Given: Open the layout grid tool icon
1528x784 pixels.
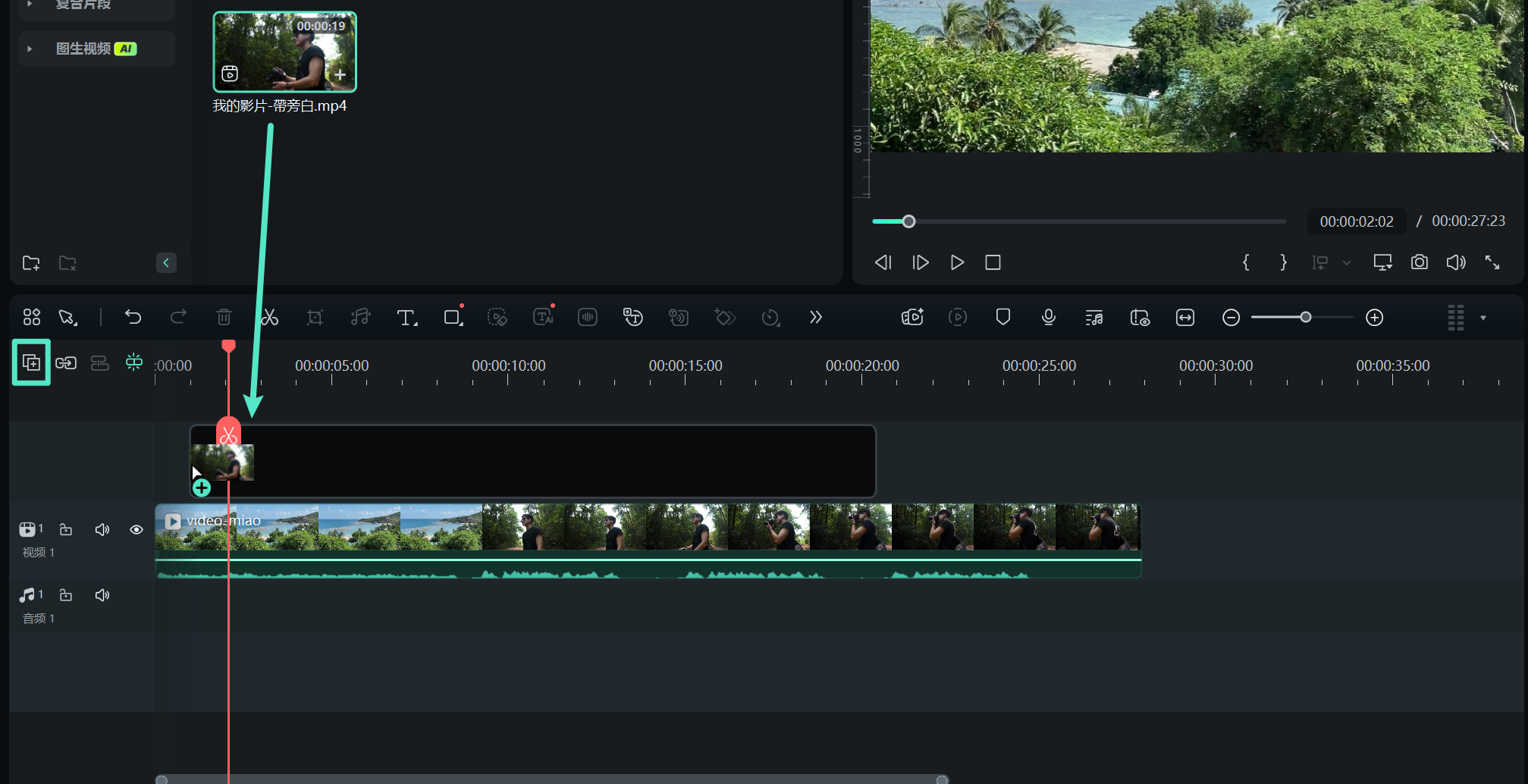Looking at the screenshot, I should (x=31, y=317).
